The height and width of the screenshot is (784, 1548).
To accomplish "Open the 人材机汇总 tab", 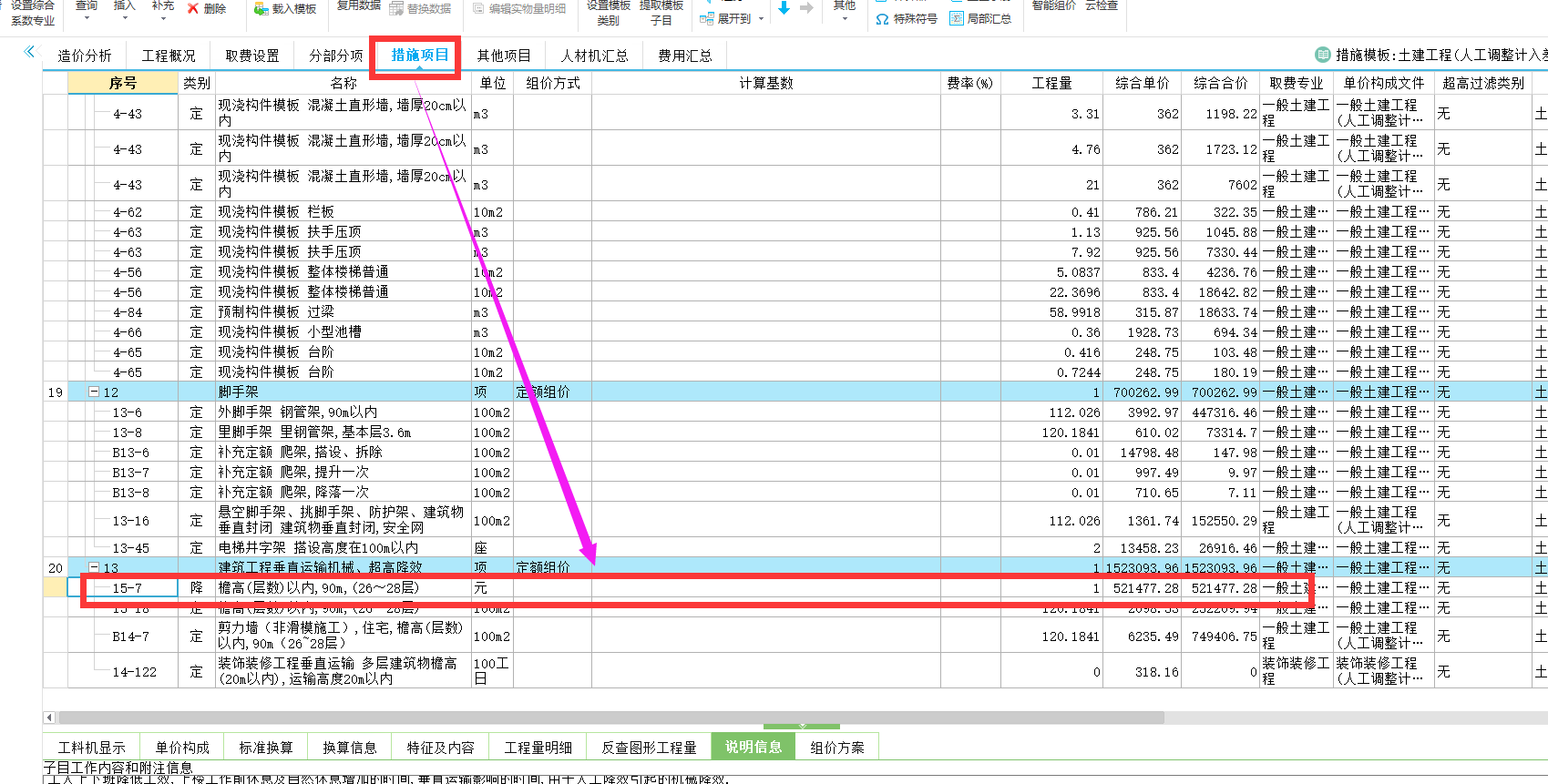I will tap(594, 56).
